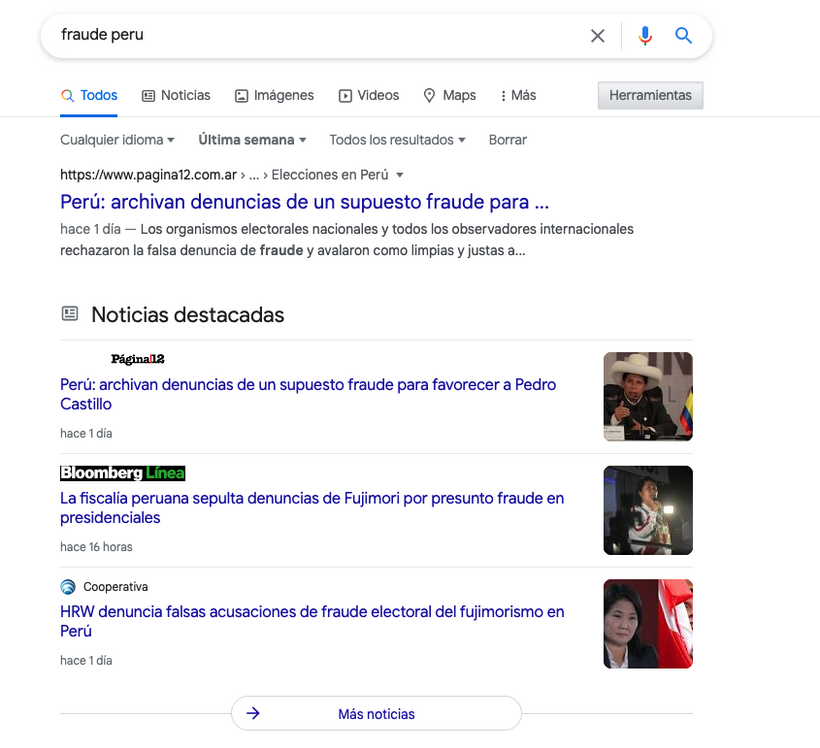Toggle the Herramientas button
820x748 pixels.
[x=650, y=95]
